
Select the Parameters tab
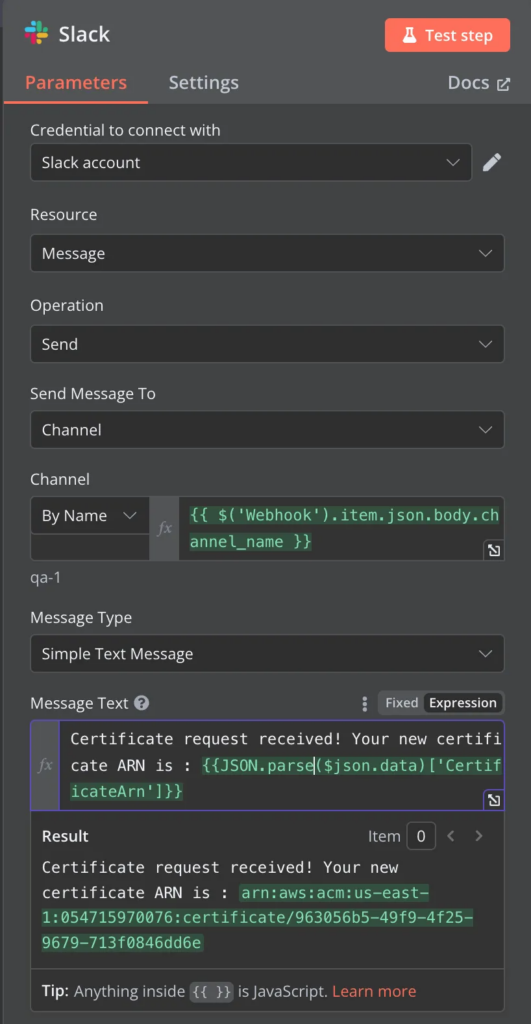pos(76,83)
